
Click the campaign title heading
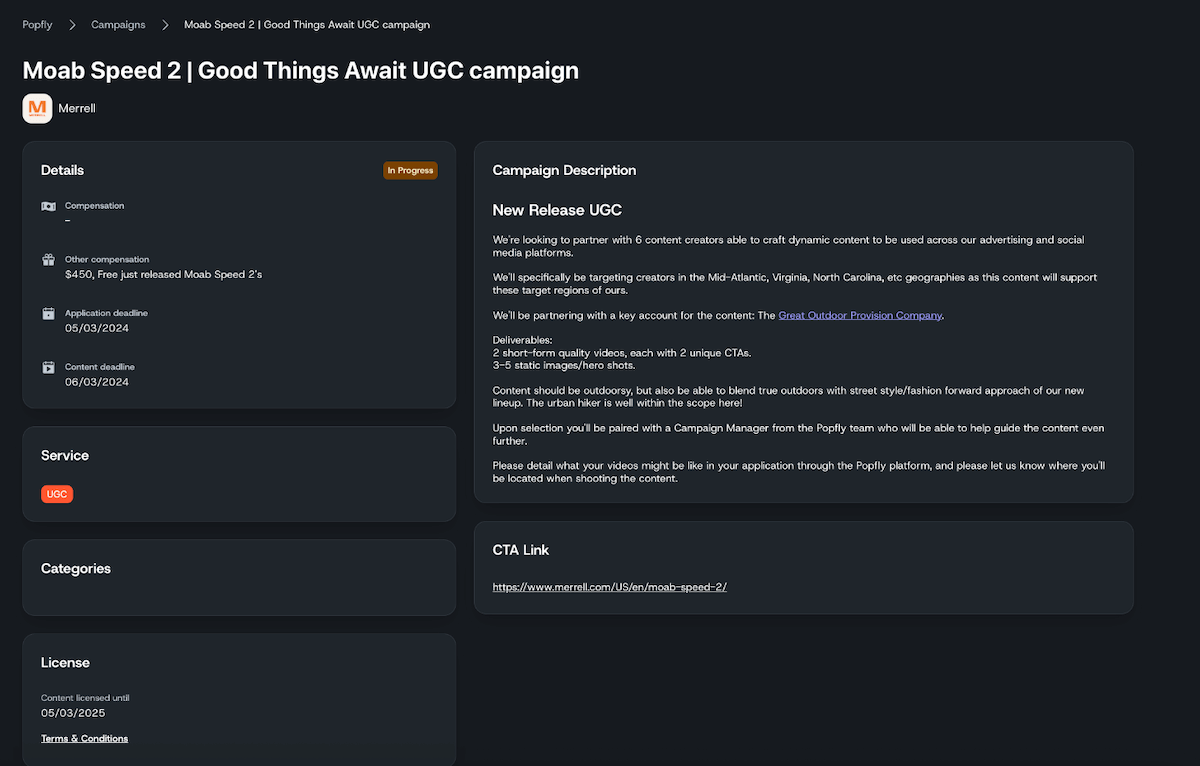pyautogui.click(x=300, y=70)
